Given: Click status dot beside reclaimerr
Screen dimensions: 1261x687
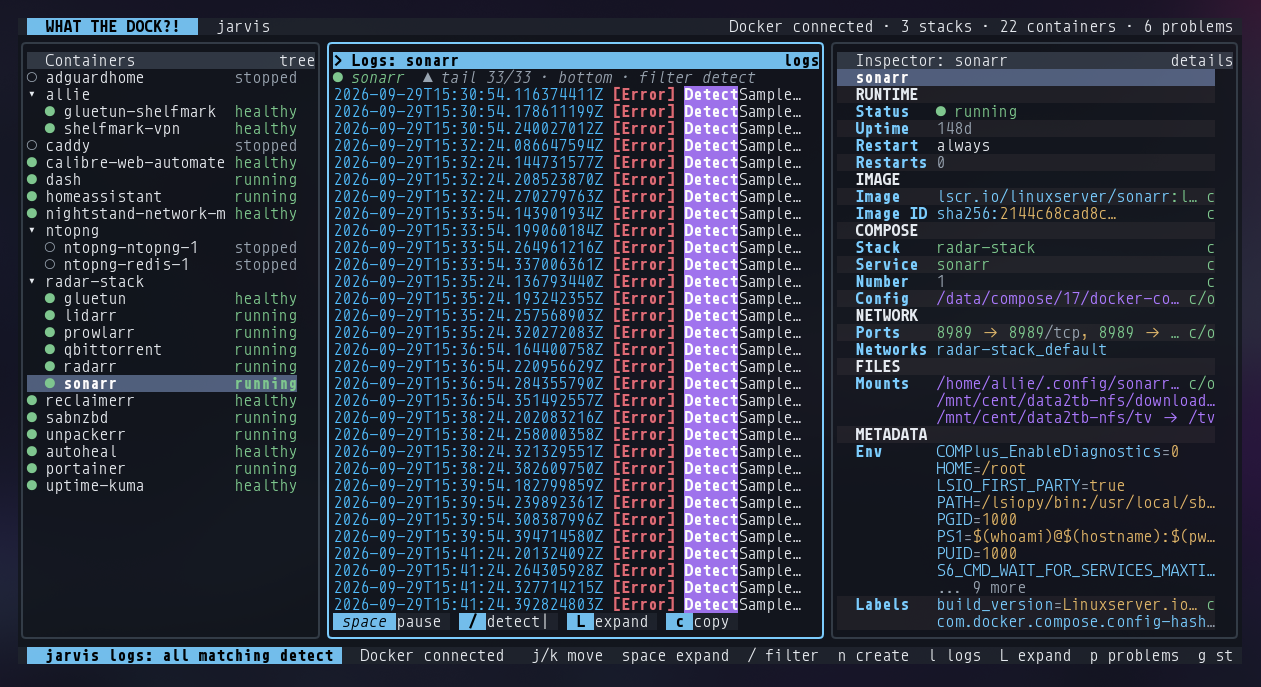Looking at the screenshot, I should 32,401.
